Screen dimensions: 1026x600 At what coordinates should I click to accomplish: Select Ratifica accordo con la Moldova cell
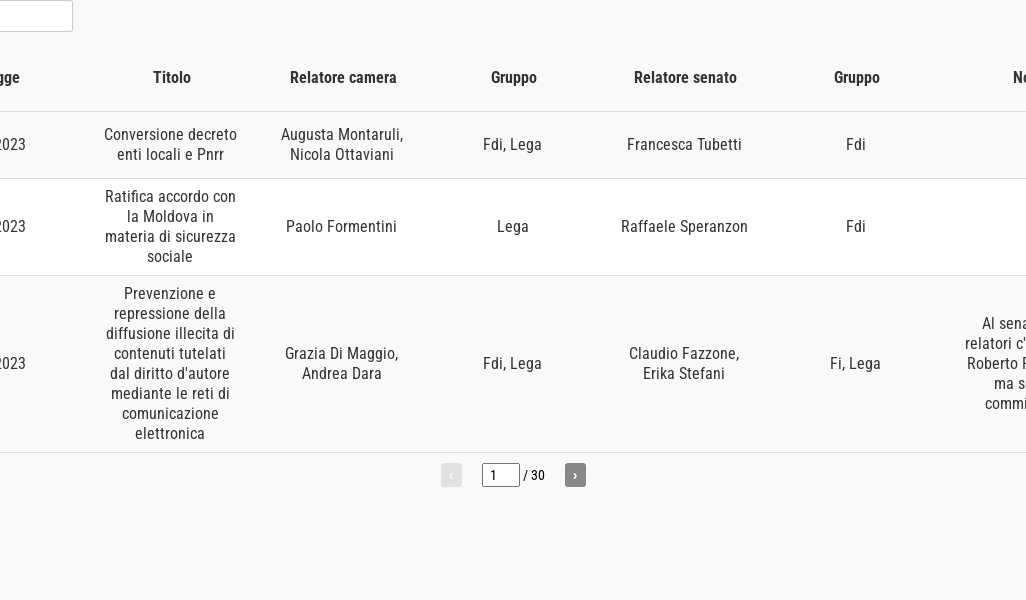(x=170, y=227)
